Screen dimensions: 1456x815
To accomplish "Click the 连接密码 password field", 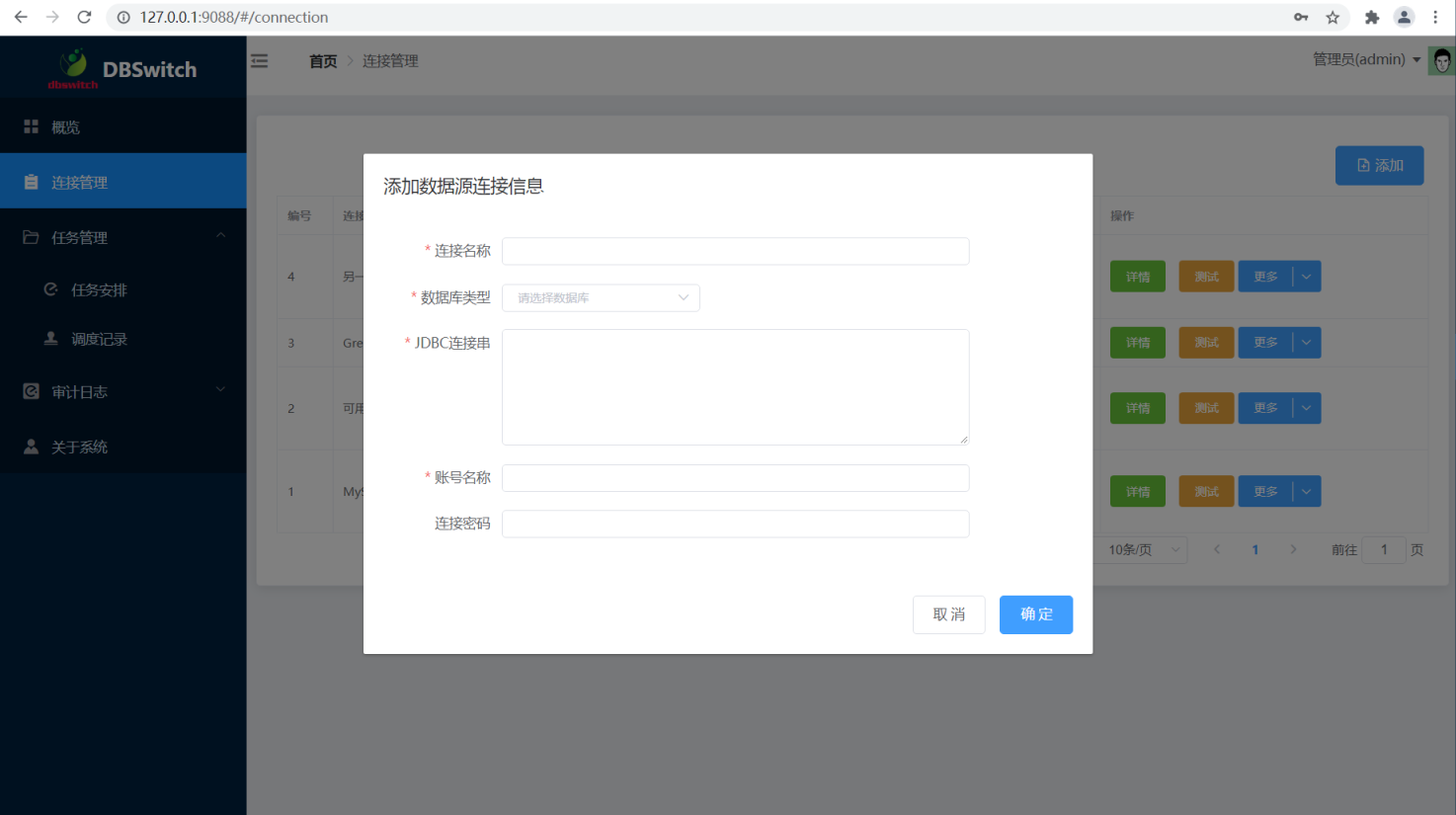I will tap(735, 524).
